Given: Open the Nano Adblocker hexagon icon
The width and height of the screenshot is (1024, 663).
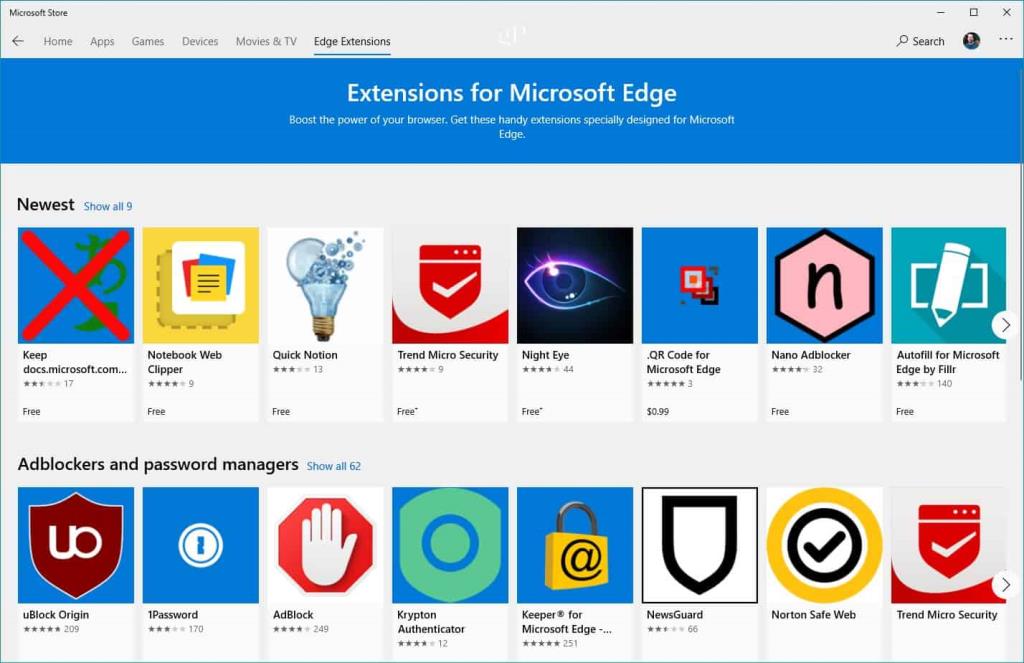Looking at the screenshot, I should [824, 285].
